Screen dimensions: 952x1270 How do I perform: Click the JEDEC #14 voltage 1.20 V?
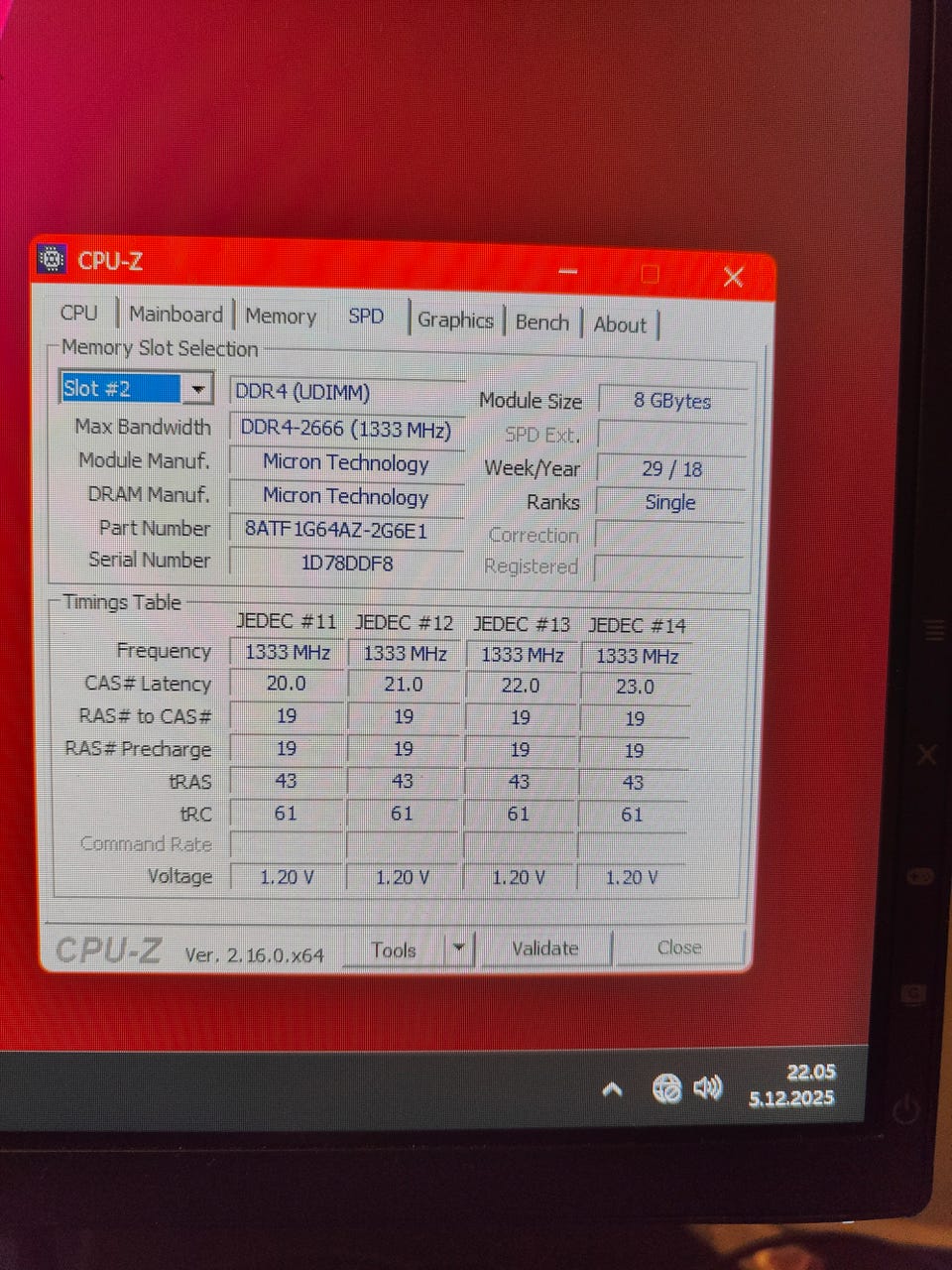pos(632,877)
